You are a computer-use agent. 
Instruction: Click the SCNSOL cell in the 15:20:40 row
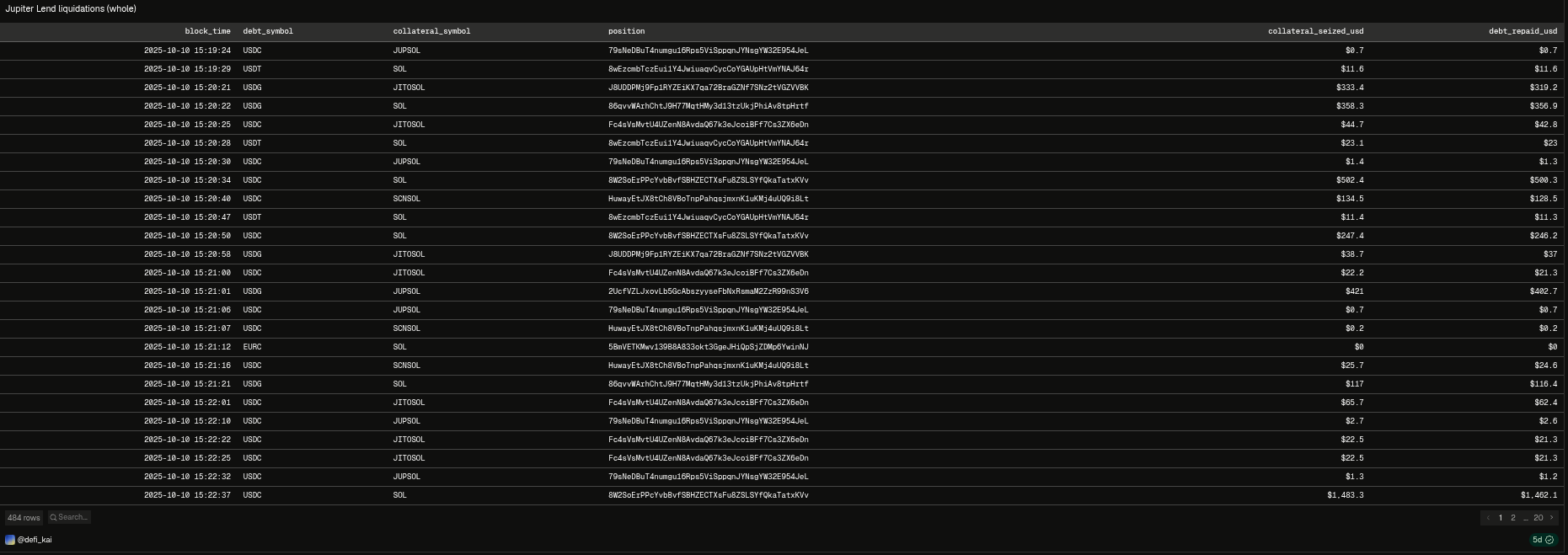pos(407,199)
